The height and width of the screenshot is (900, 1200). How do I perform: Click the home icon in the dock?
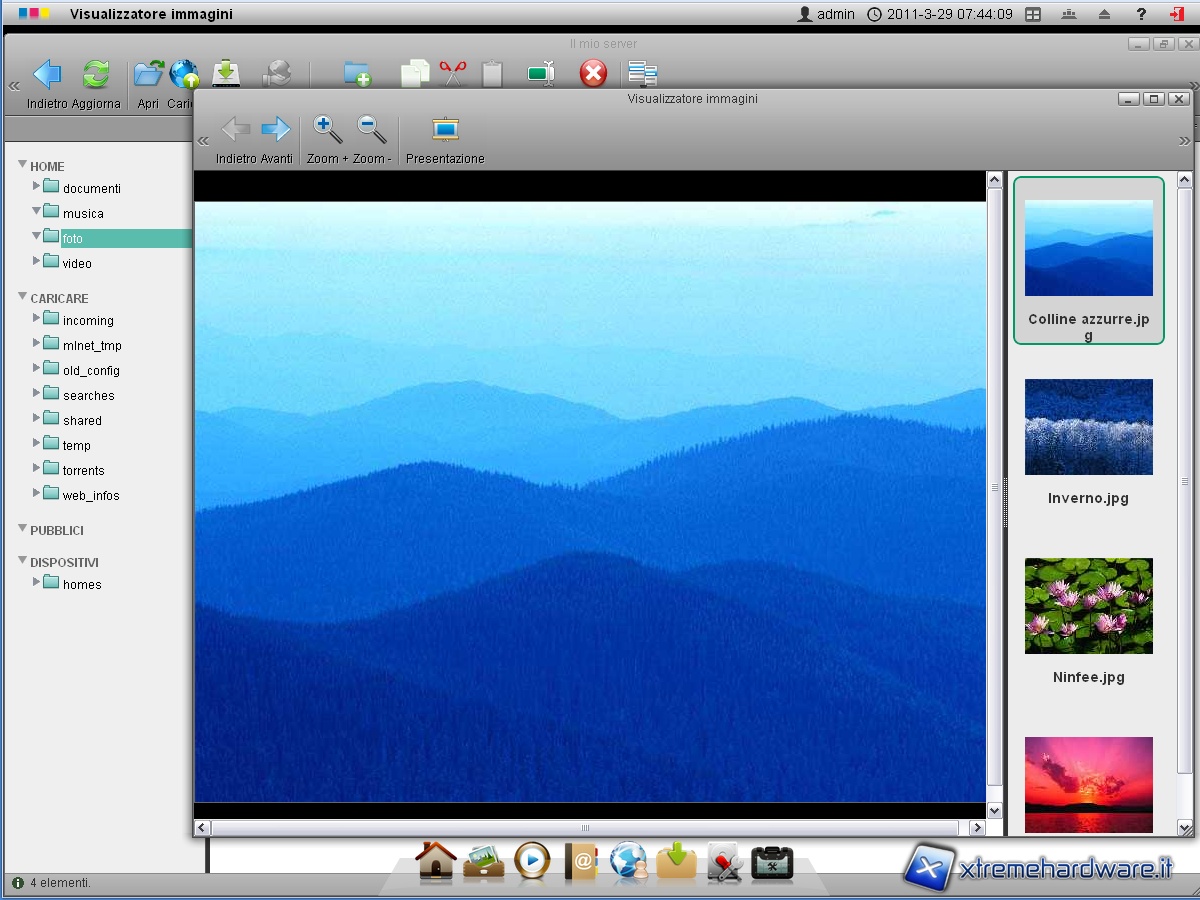(436, 861)
